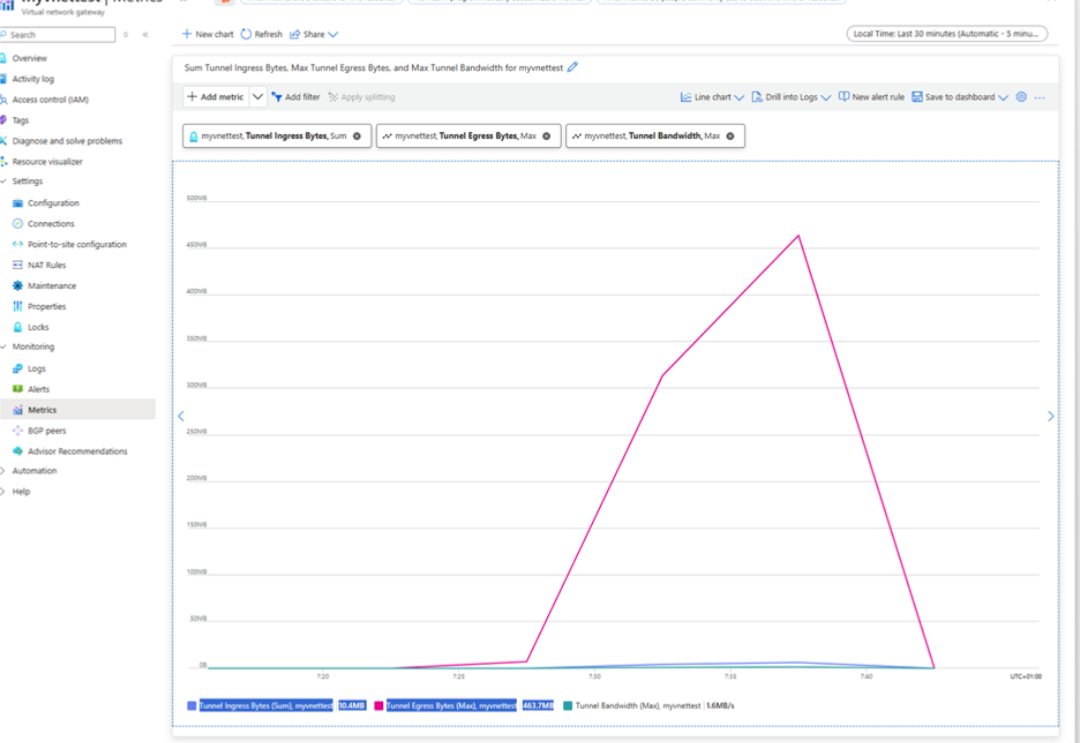
Task: Open chart settings gear icon
Action: pyautogui.click(x=1021, y=97)
